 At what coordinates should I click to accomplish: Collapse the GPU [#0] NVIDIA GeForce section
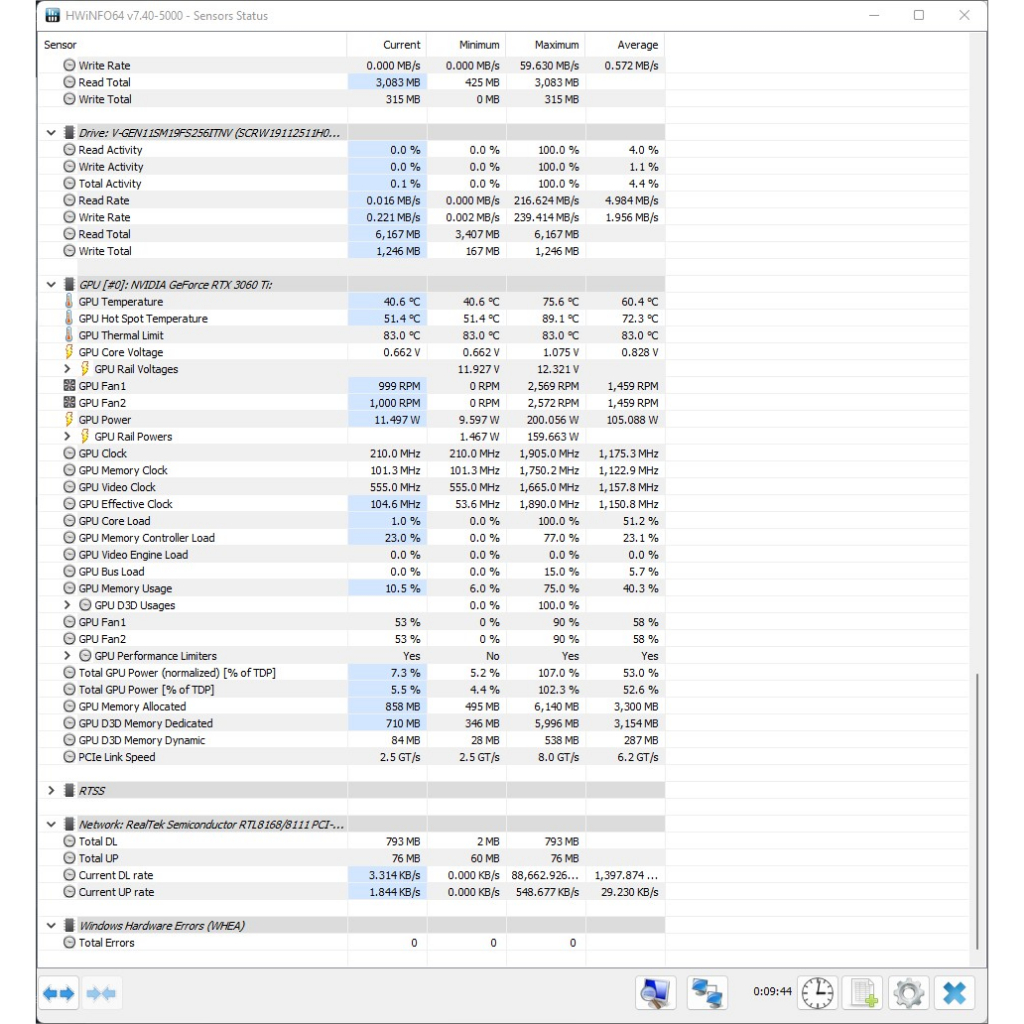[x=51, y=284]
